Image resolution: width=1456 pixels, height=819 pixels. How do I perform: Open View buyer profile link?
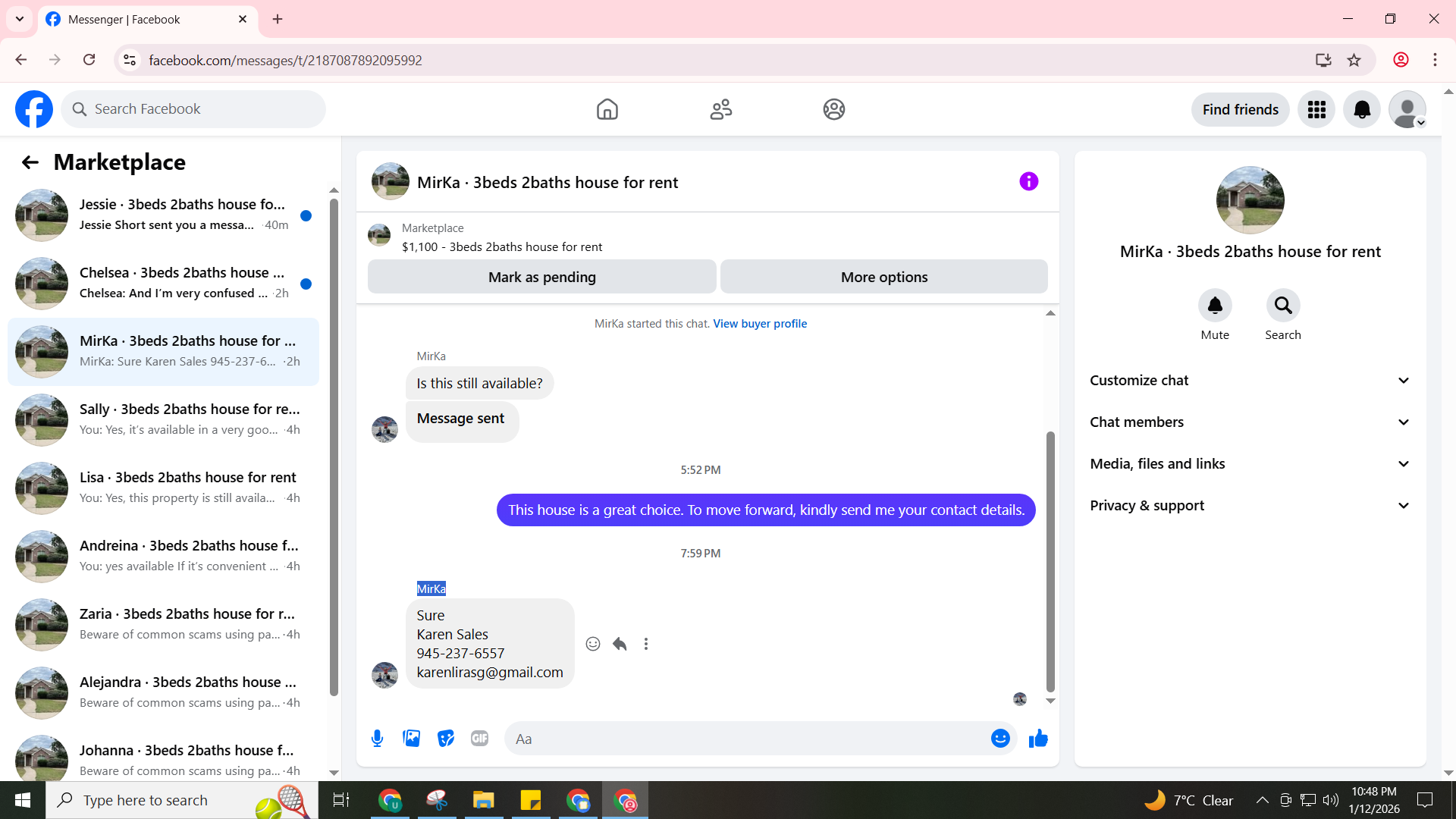(x=759, y=324)
